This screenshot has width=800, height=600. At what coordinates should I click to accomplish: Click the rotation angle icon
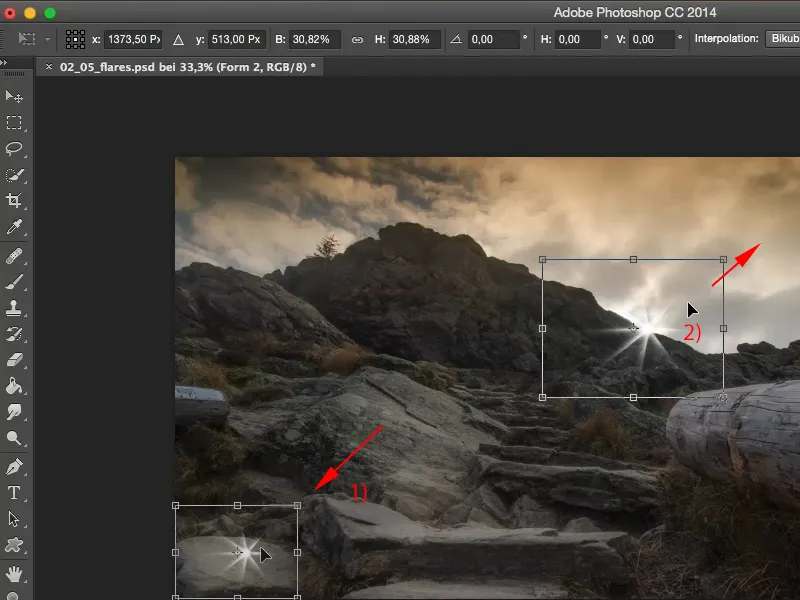click(x=456, y=39)
